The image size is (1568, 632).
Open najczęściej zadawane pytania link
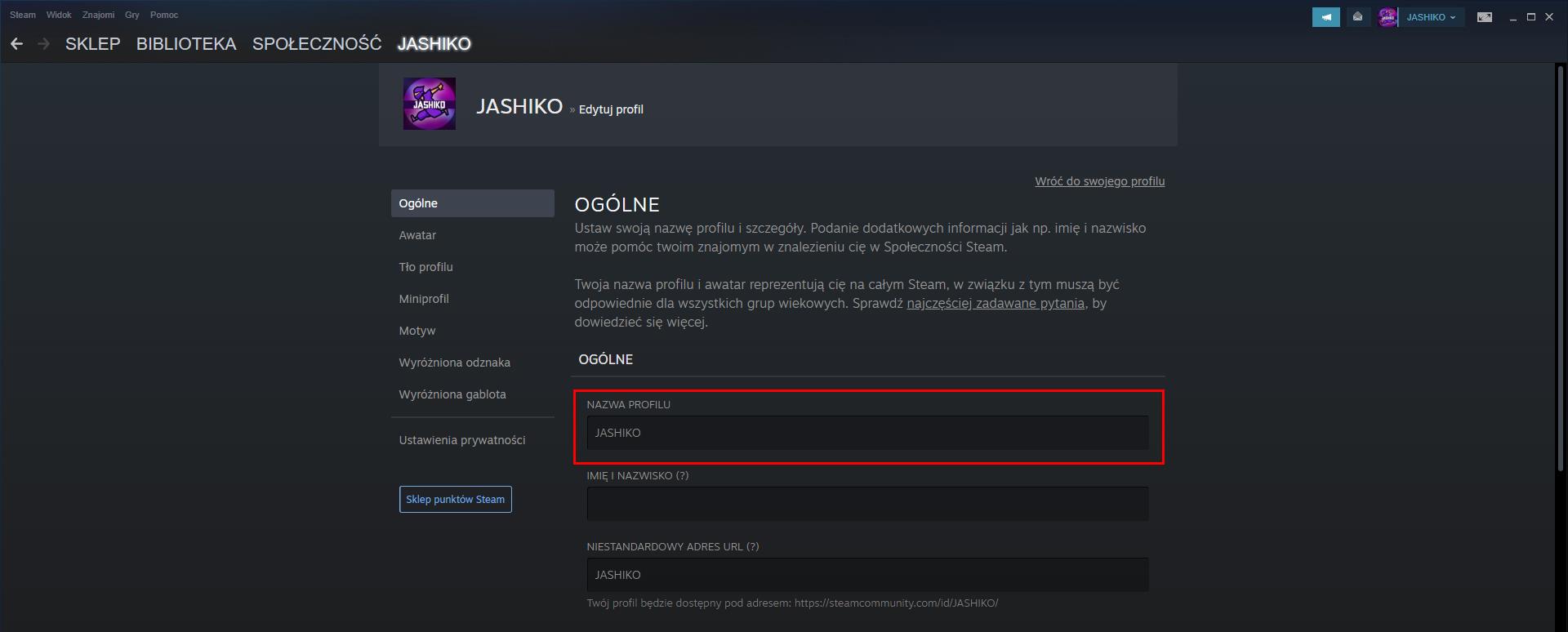[x=996, y=304]
